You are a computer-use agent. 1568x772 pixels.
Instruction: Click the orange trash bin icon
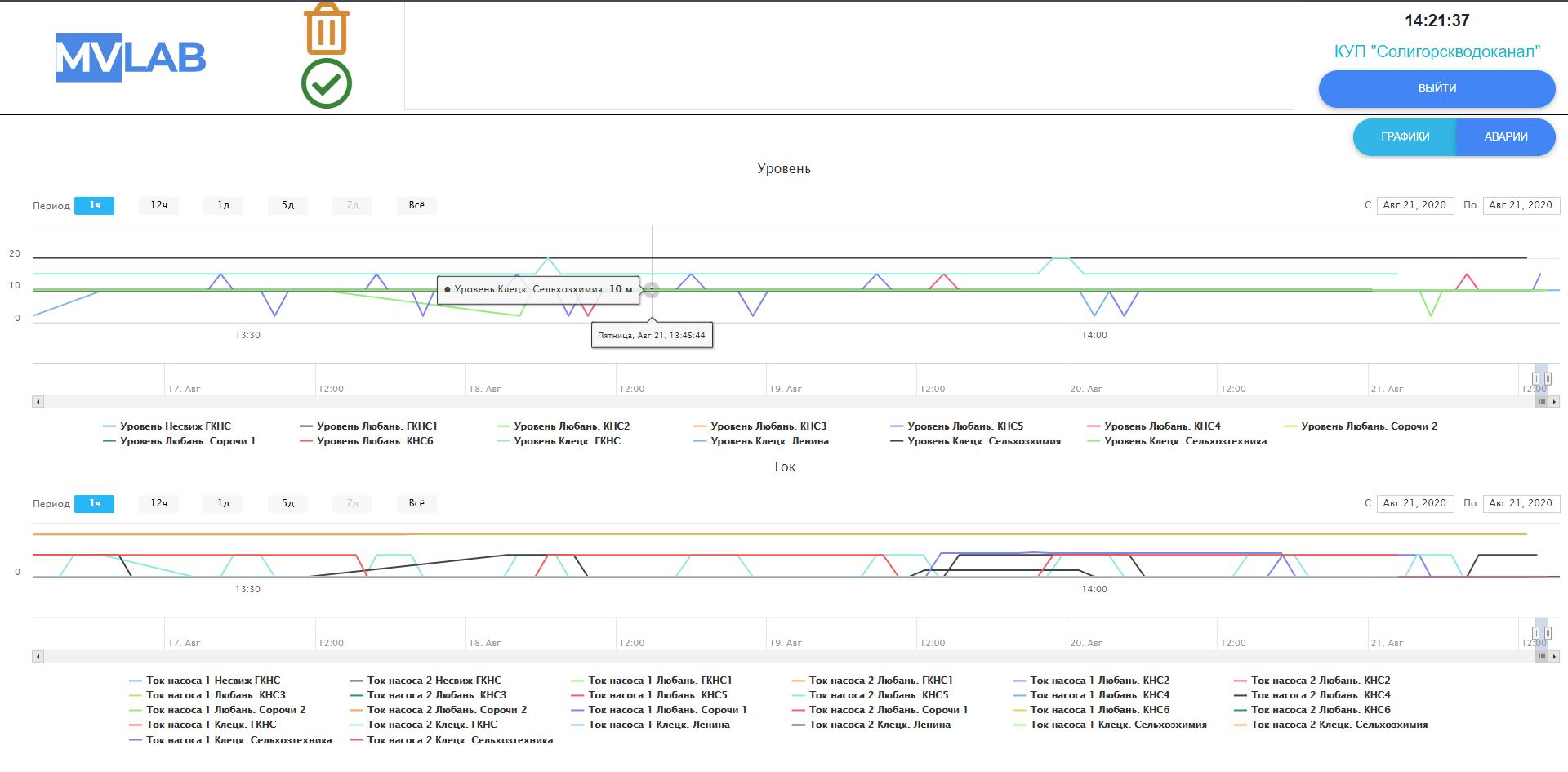tap(327, 29)
